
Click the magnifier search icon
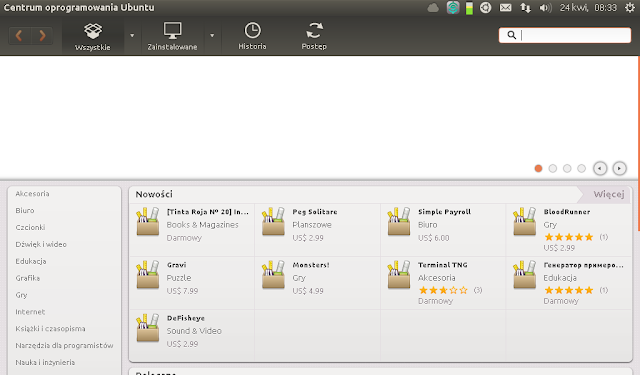(511, 35)
